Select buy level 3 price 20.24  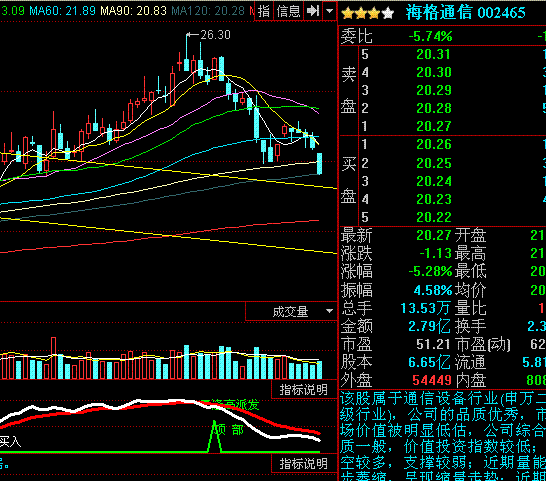click(434, 181)
